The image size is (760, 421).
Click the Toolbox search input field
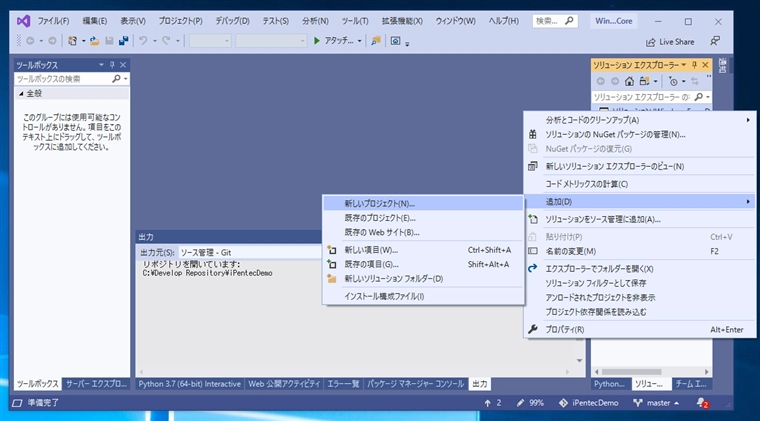click(63, 78)
